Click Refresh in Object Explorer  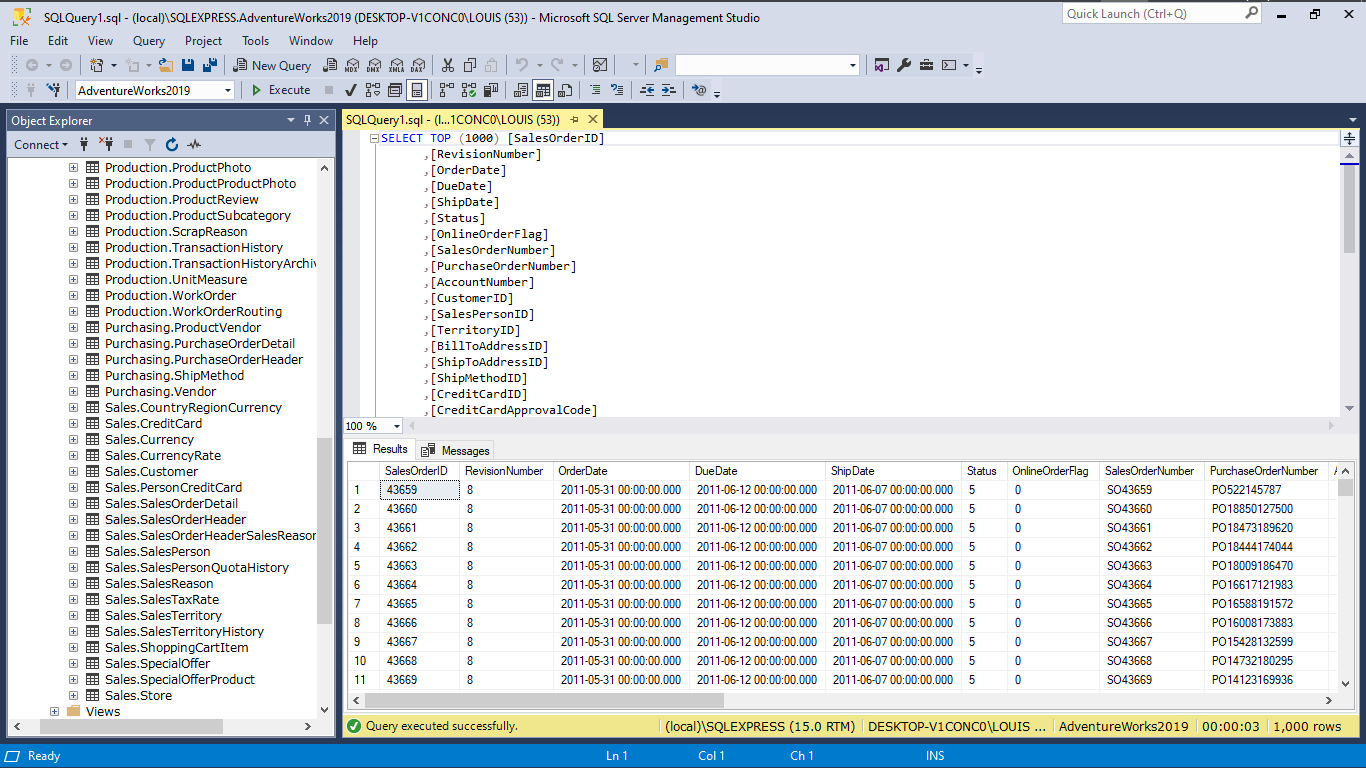[172, 144]
